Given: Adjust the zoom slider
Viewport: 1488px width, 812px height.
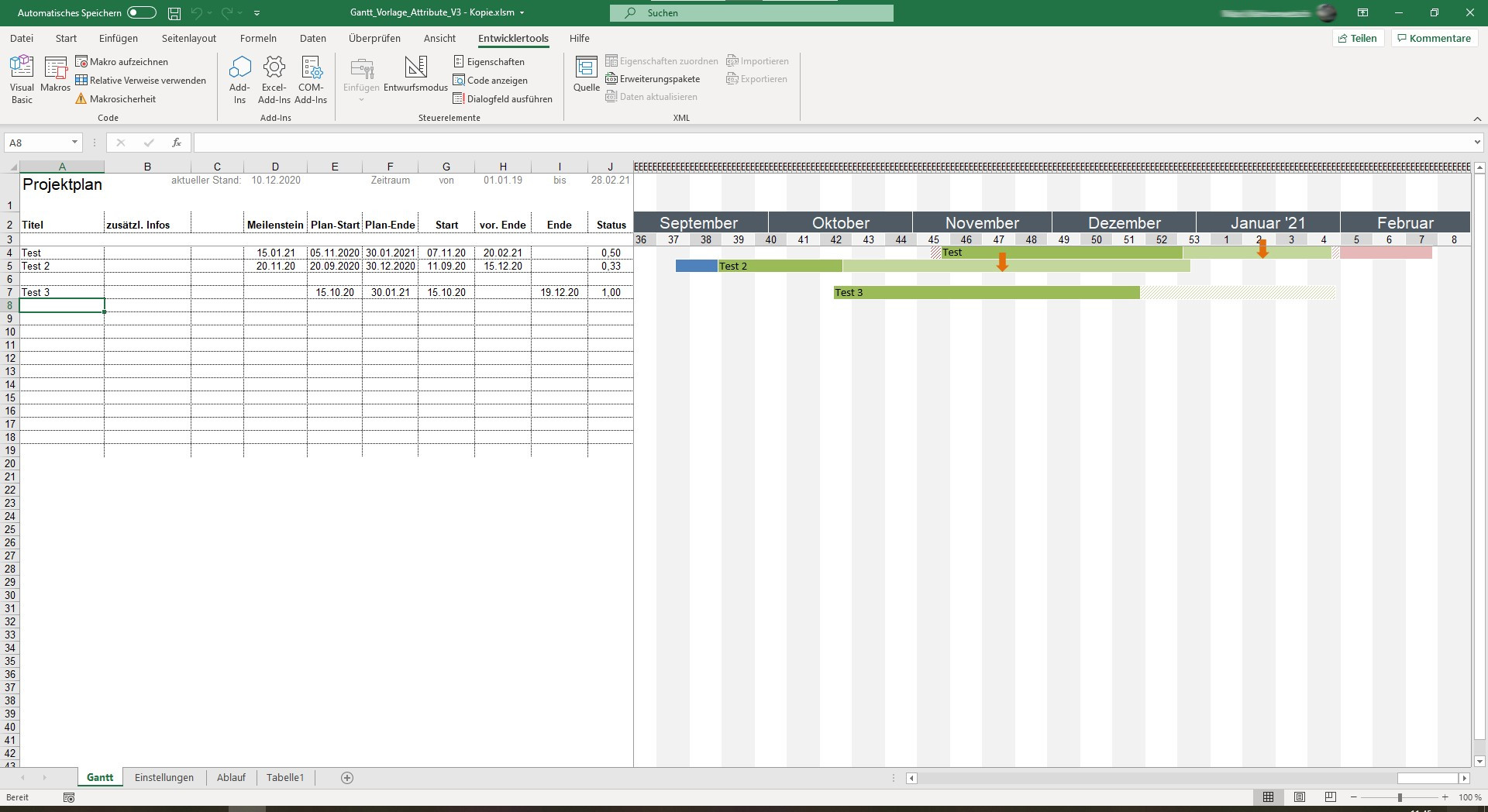Looking at the screenshot, I should (x=1400, y=797).
